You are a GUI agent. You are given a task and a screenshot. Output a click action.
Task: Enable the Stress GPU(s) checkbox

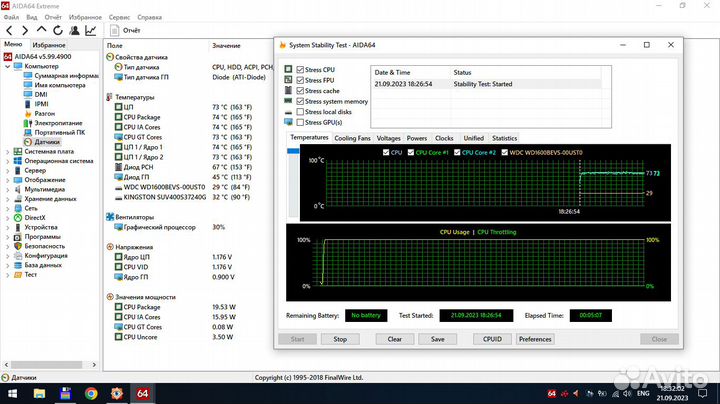point(300,122)
